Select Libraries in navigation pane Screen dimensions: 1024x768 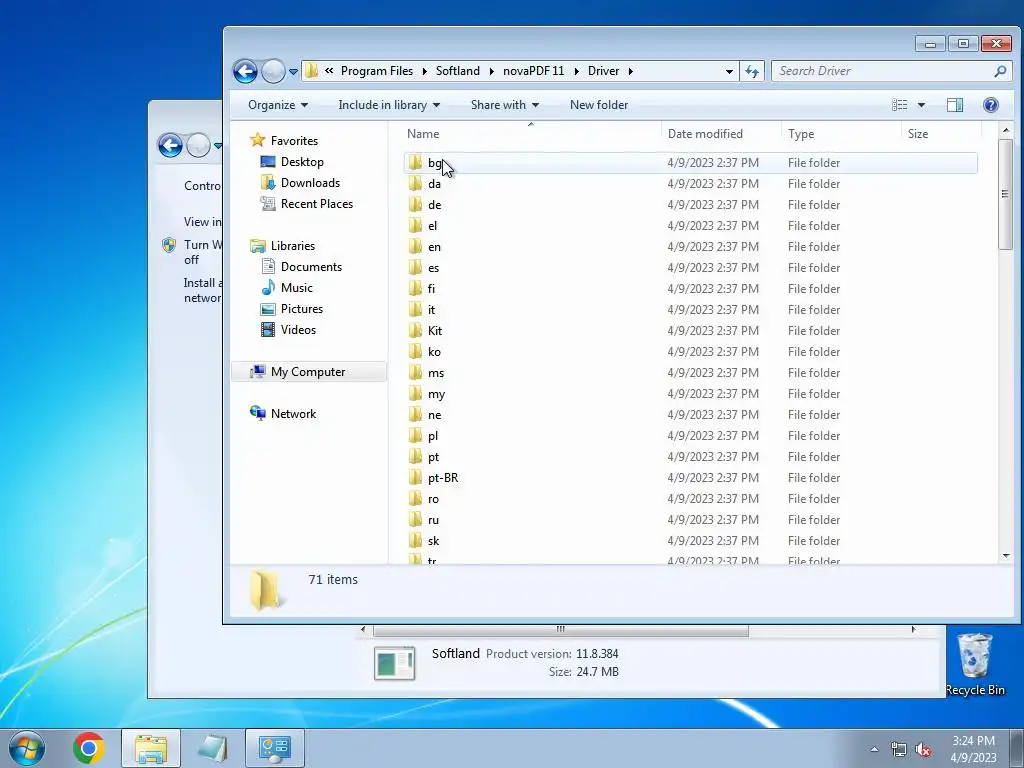[293, 246]
